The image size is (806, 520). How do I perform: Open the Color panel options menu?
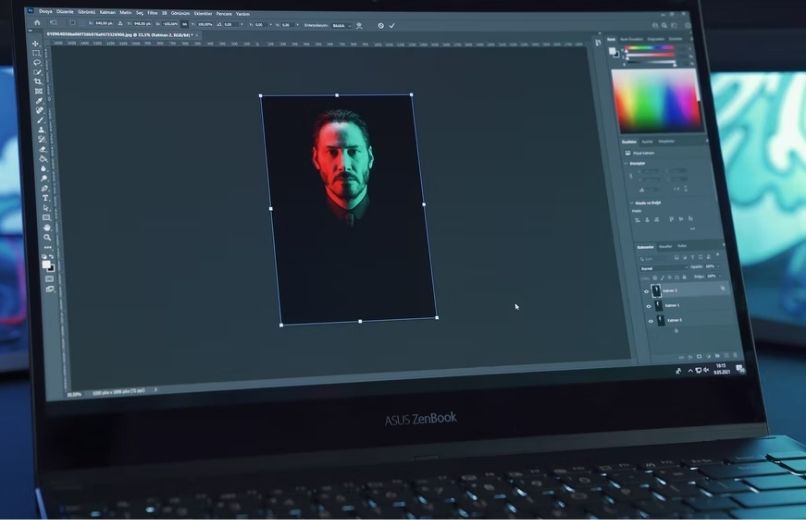tap(691, 39)
